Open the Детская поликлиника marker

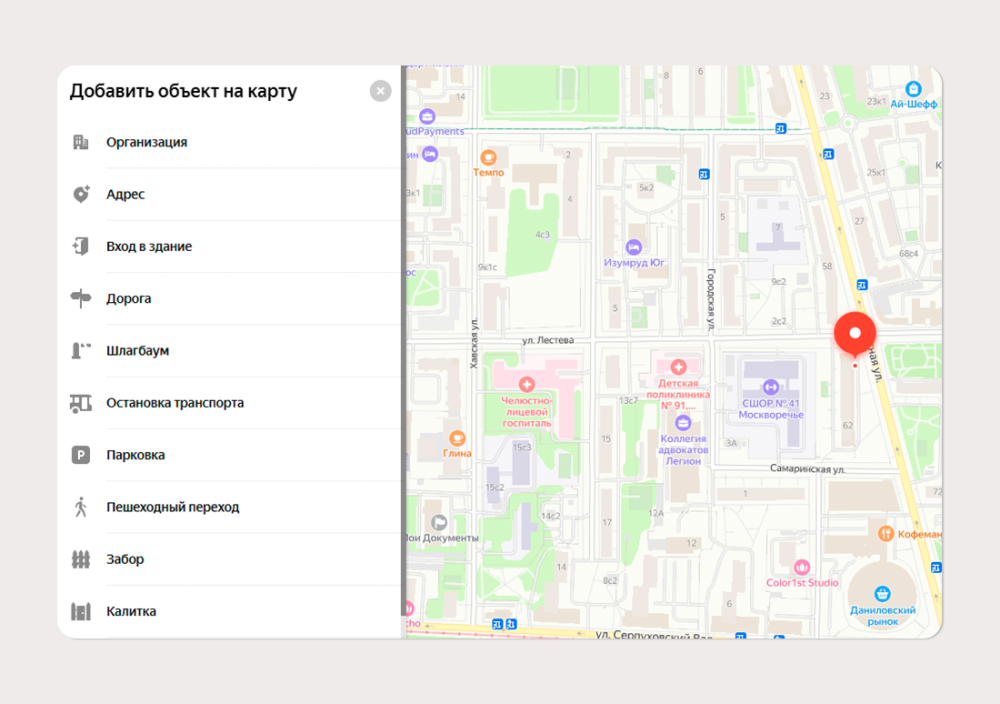[679, 367]
